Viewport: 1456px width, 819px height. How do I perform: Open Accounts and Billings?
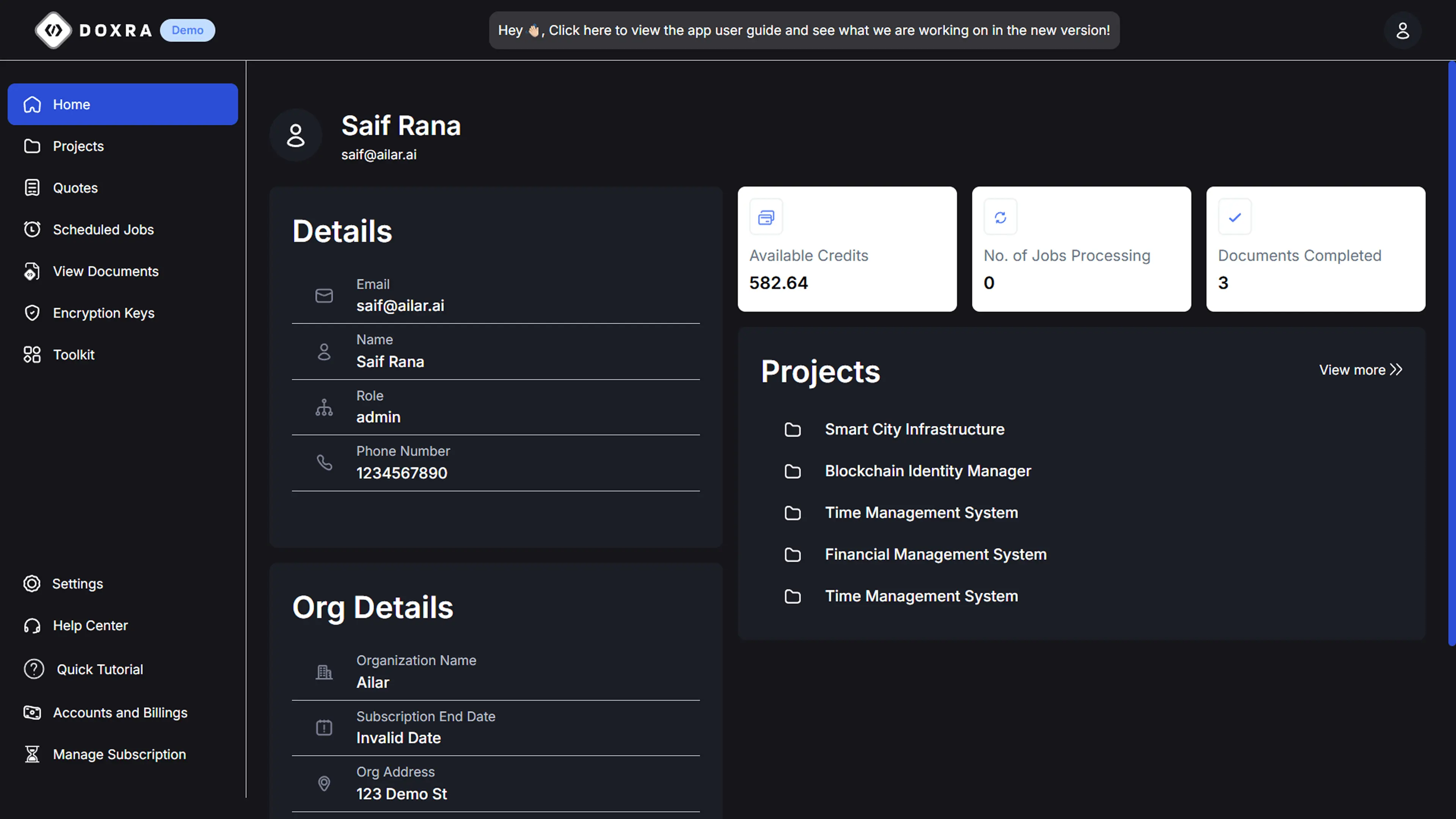tap(122, 713)
